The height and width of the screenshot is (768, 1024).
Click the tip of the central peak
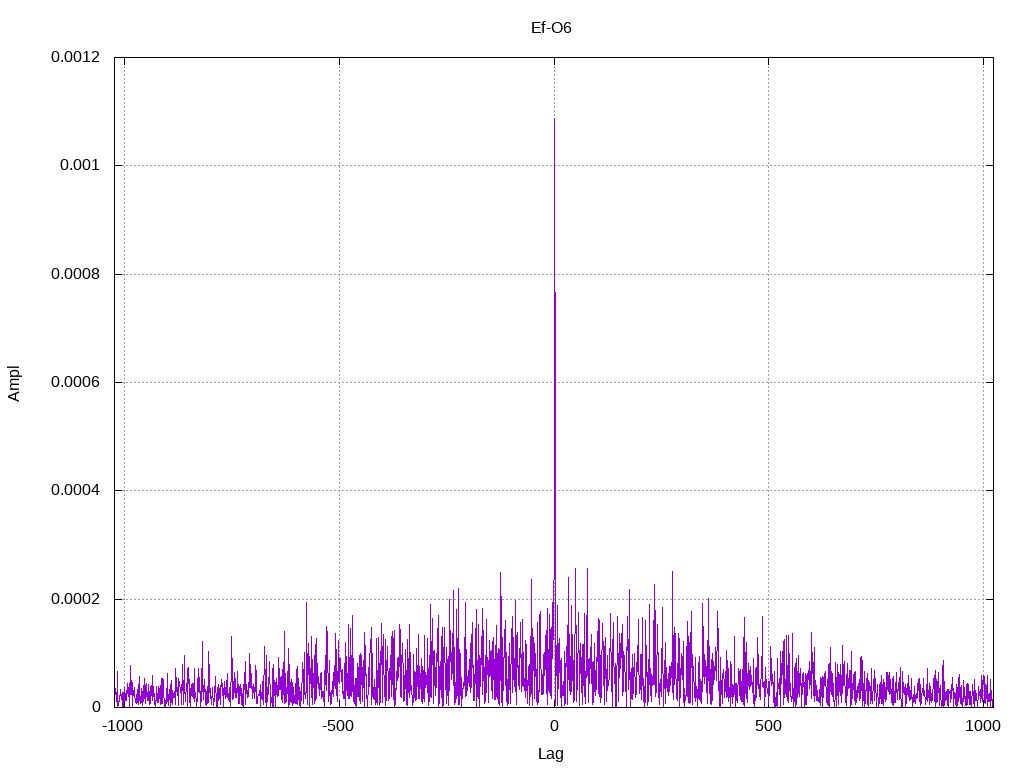tap(554, 119)
